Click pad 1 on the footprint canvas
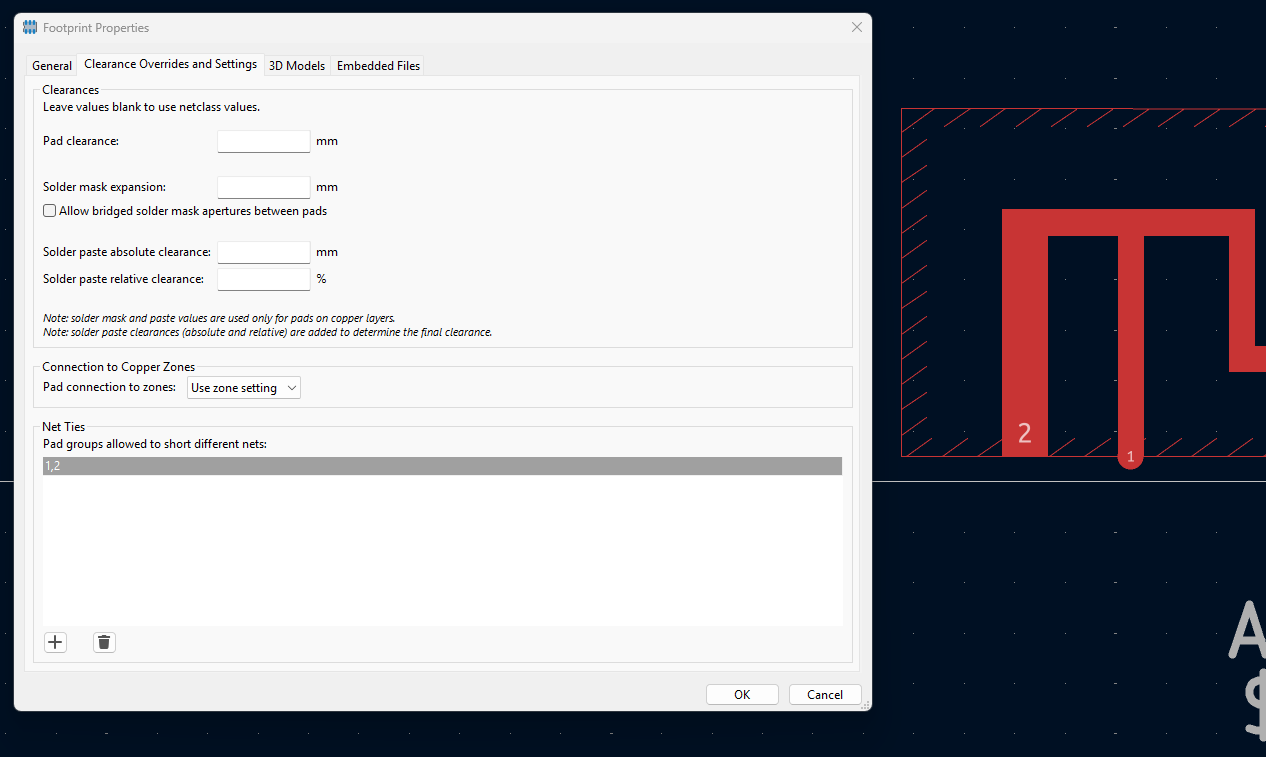 [1131, 456]
